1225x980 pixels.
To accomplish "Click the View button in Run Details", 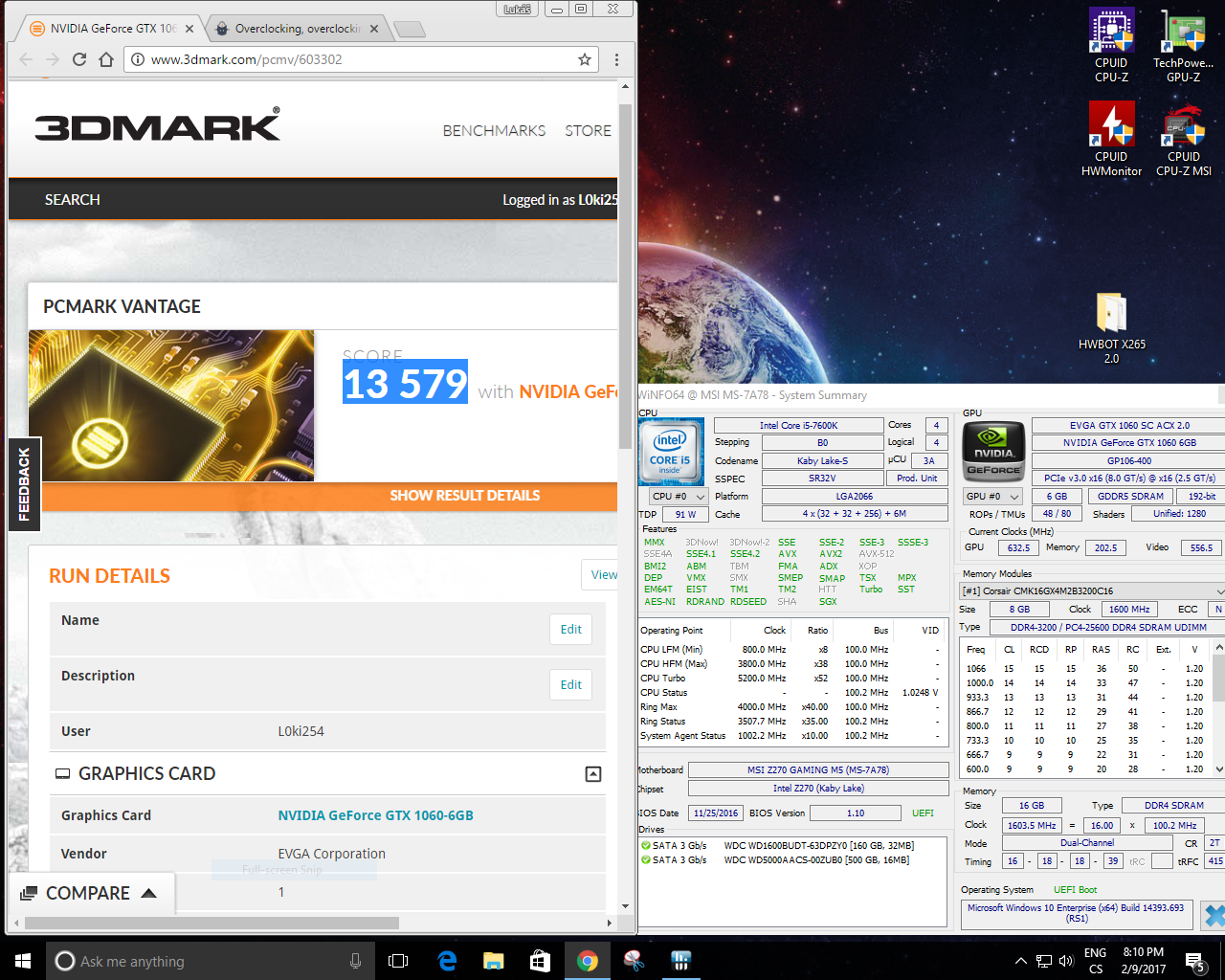I will (x=600, y=575).
